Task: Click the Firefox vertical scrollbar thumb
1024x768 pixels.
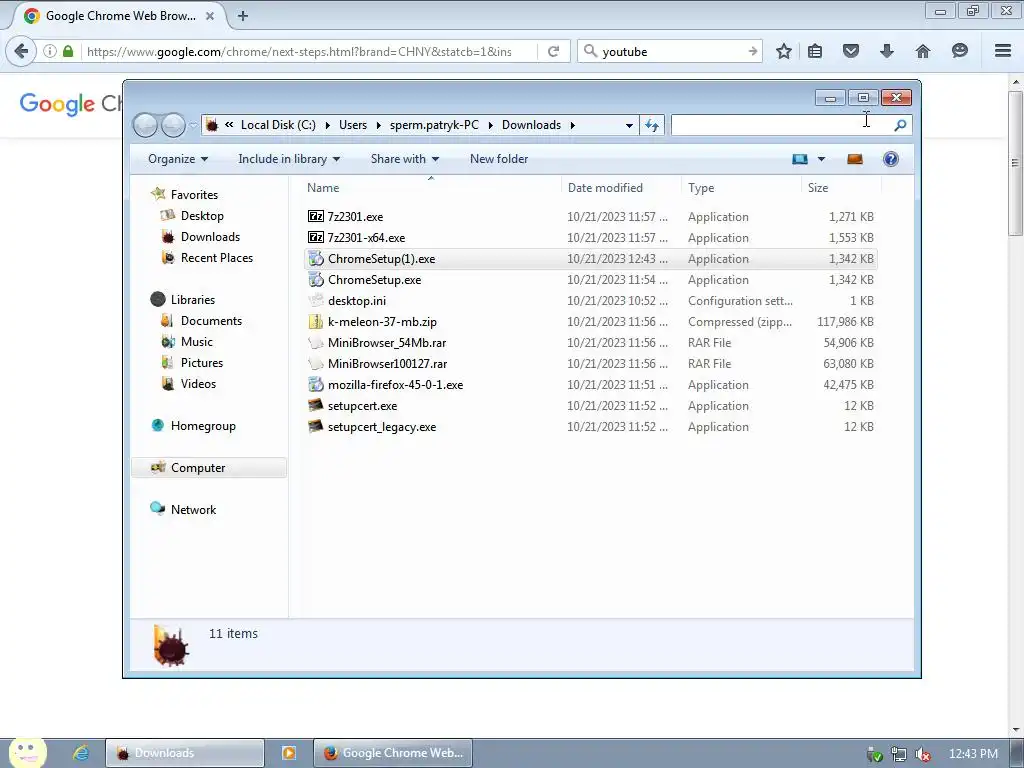Action: 1015,163
